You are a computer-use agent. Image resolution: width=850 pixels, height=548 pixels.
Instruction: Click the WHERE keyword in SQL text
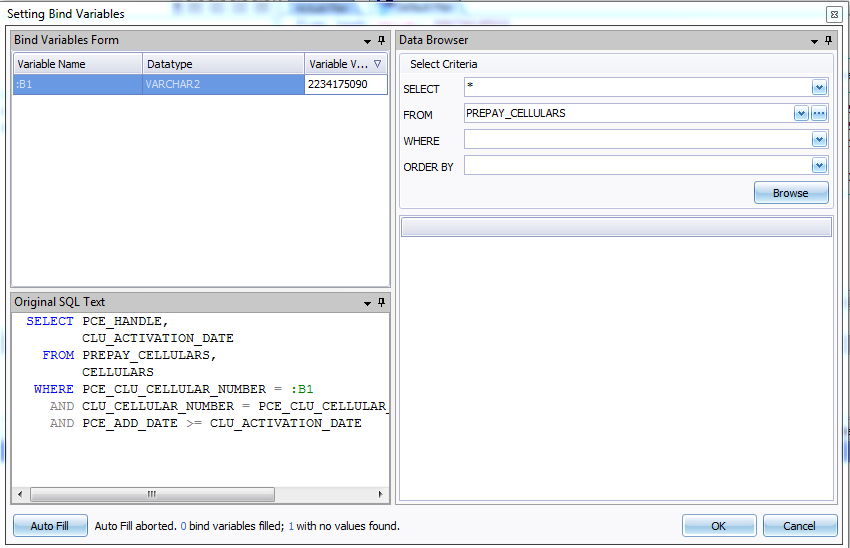54,389
